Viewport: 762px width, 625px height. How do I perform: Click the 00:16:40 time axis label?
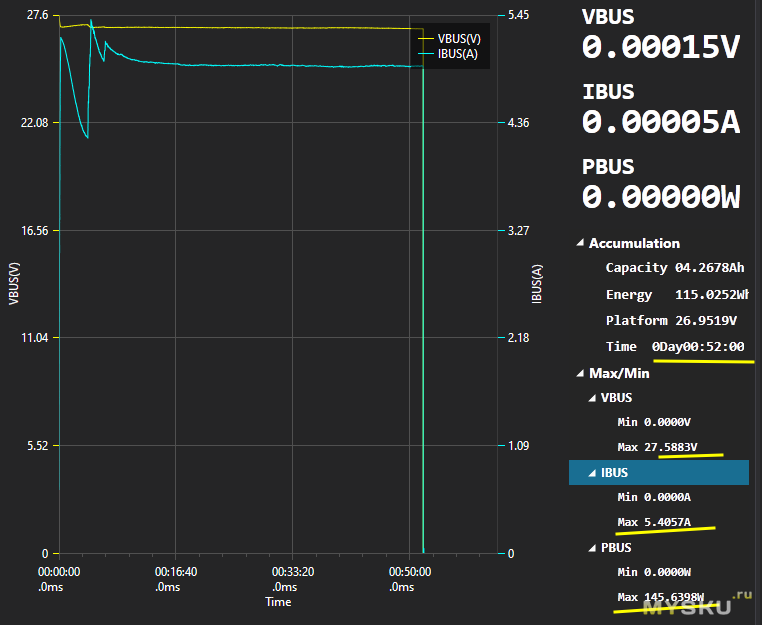(176, 579)
